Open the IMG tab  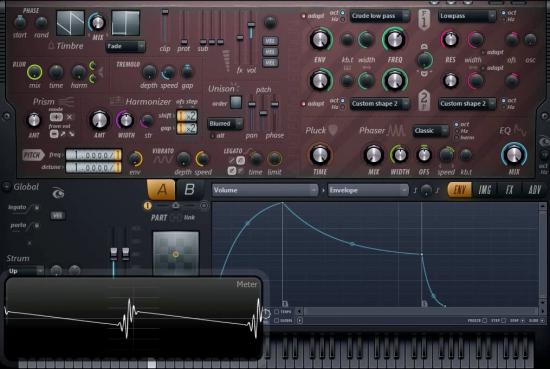485,190
